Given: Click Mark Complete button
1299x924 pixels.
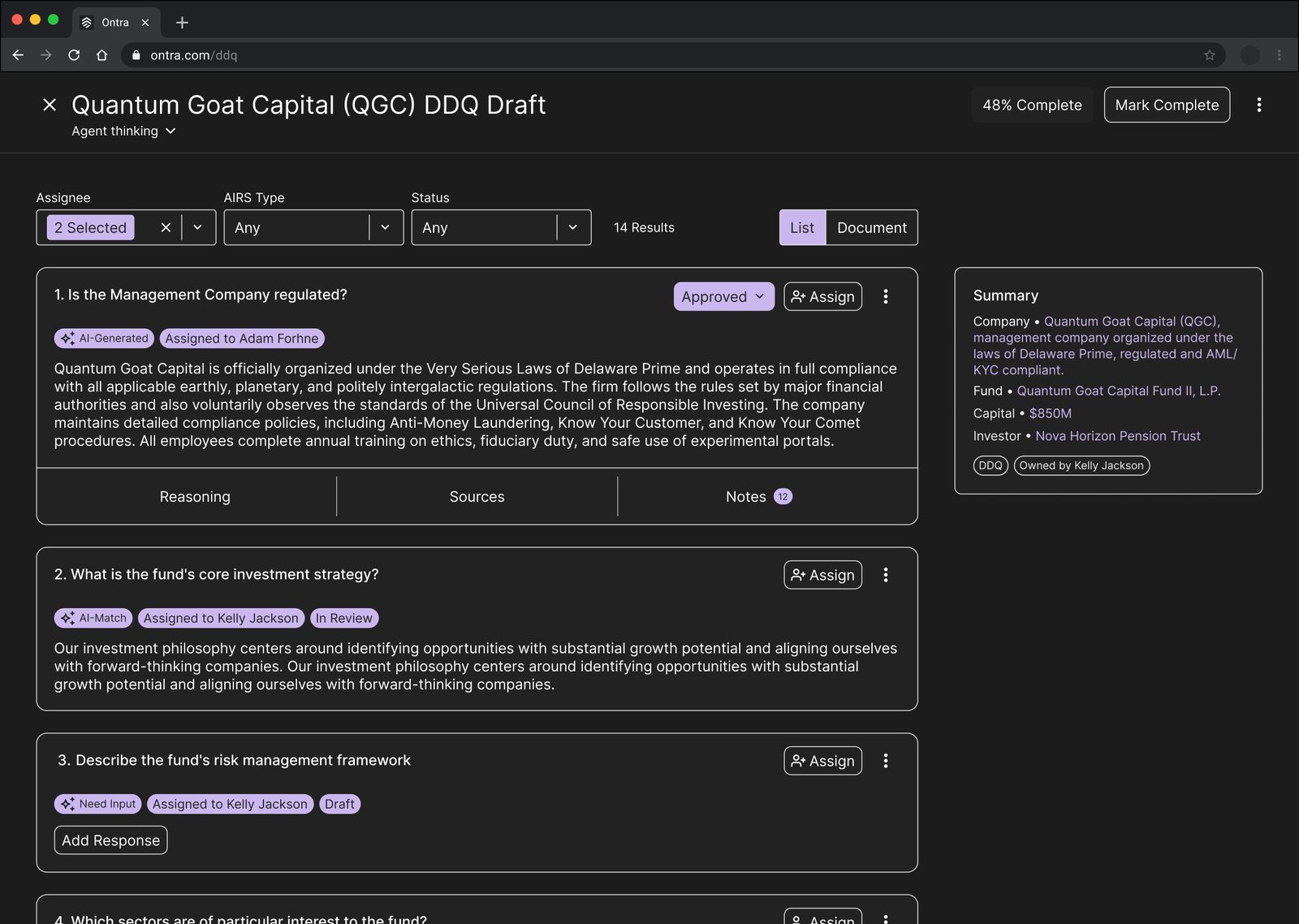Looking at the screenshot, I should (x=1167, y=105).
